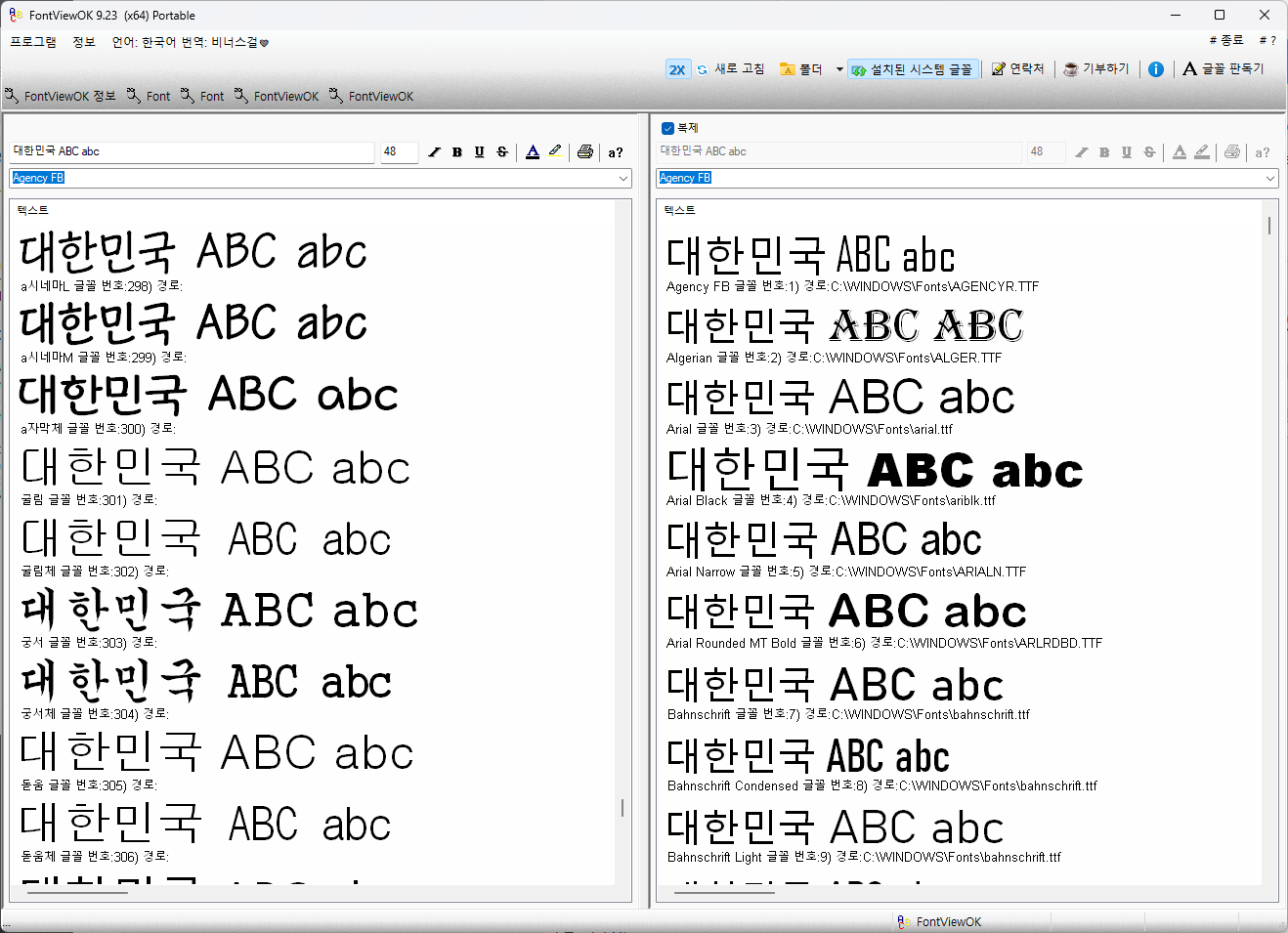Toggle strikethrough in the left pane toolbar
Viewport: 1288px width, 933px height.
pyautogui.click(x=502, y=152)
